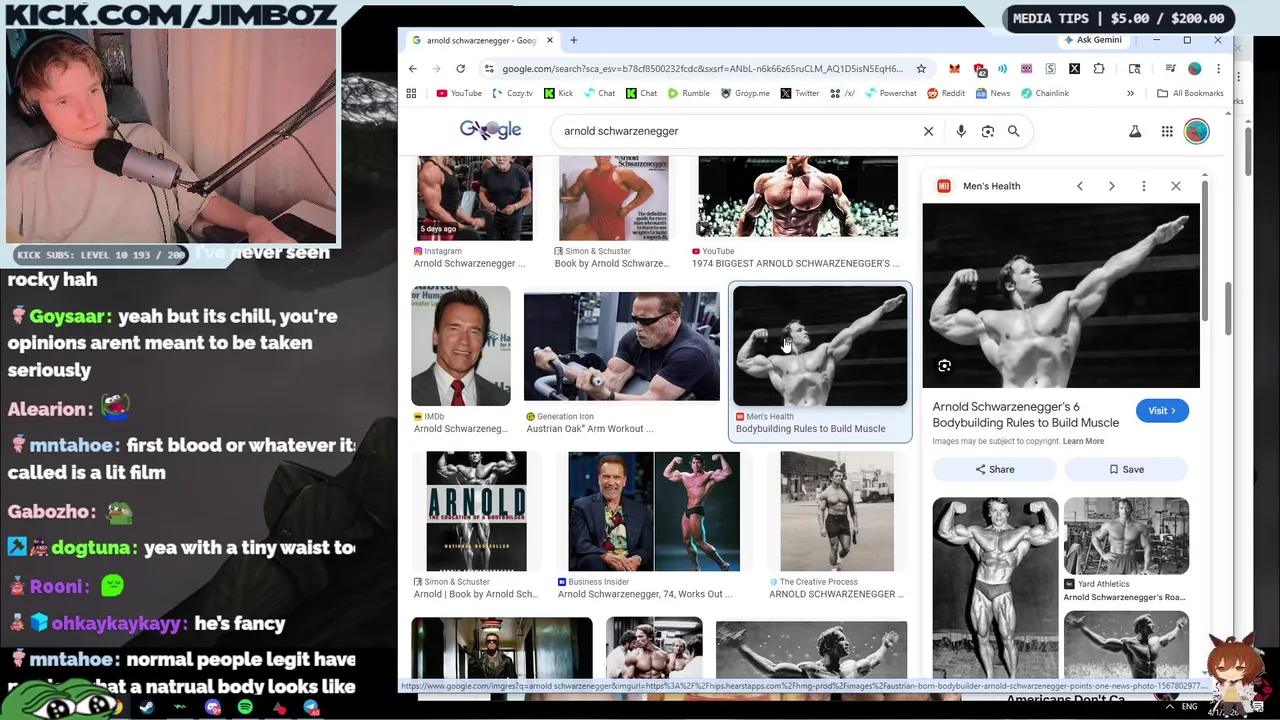
Task: Submit the search with the magnifier icon
Action: pyautogui.click(x=1014, y=131)
